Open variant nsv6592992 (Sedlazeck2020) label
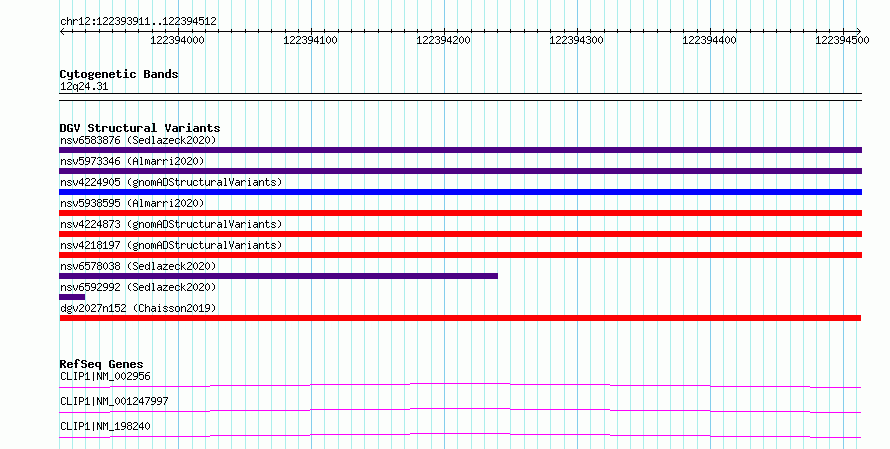 (x=138, y=287)
